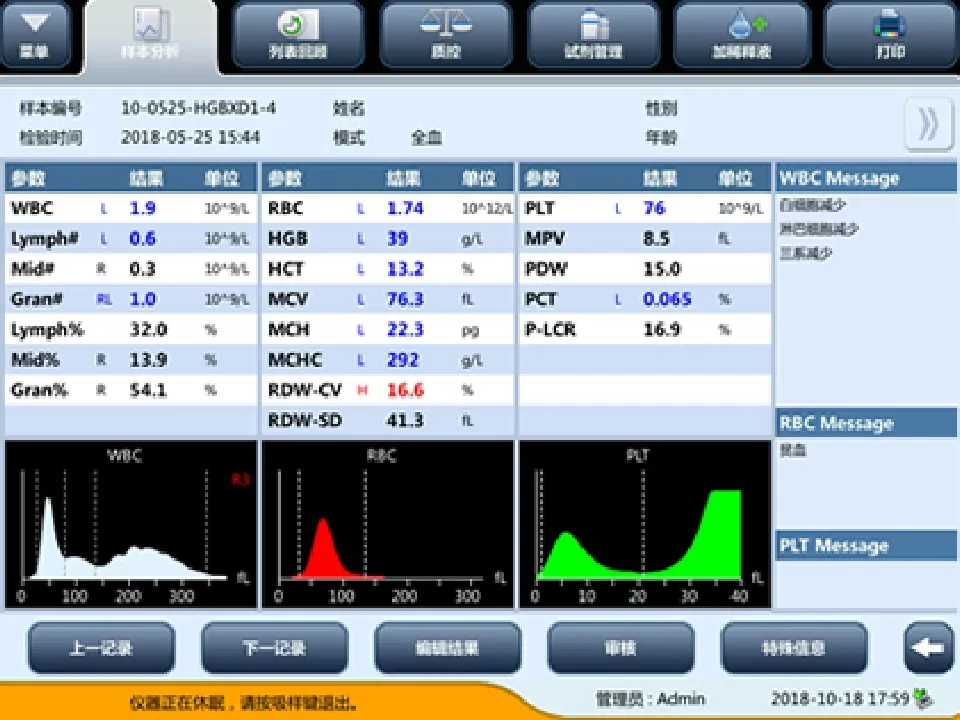Click the 审核 validate button
This screenshot has height=720, width=960.
[620, 648]
